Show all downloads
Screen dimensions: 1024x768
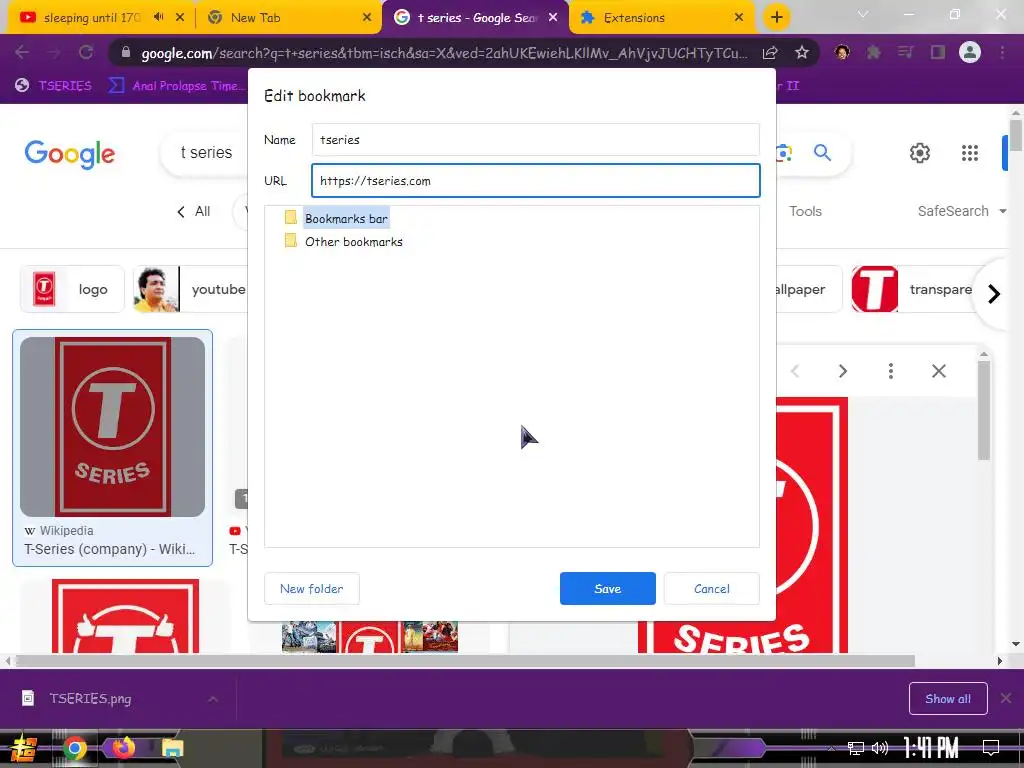tap(948, 699)
